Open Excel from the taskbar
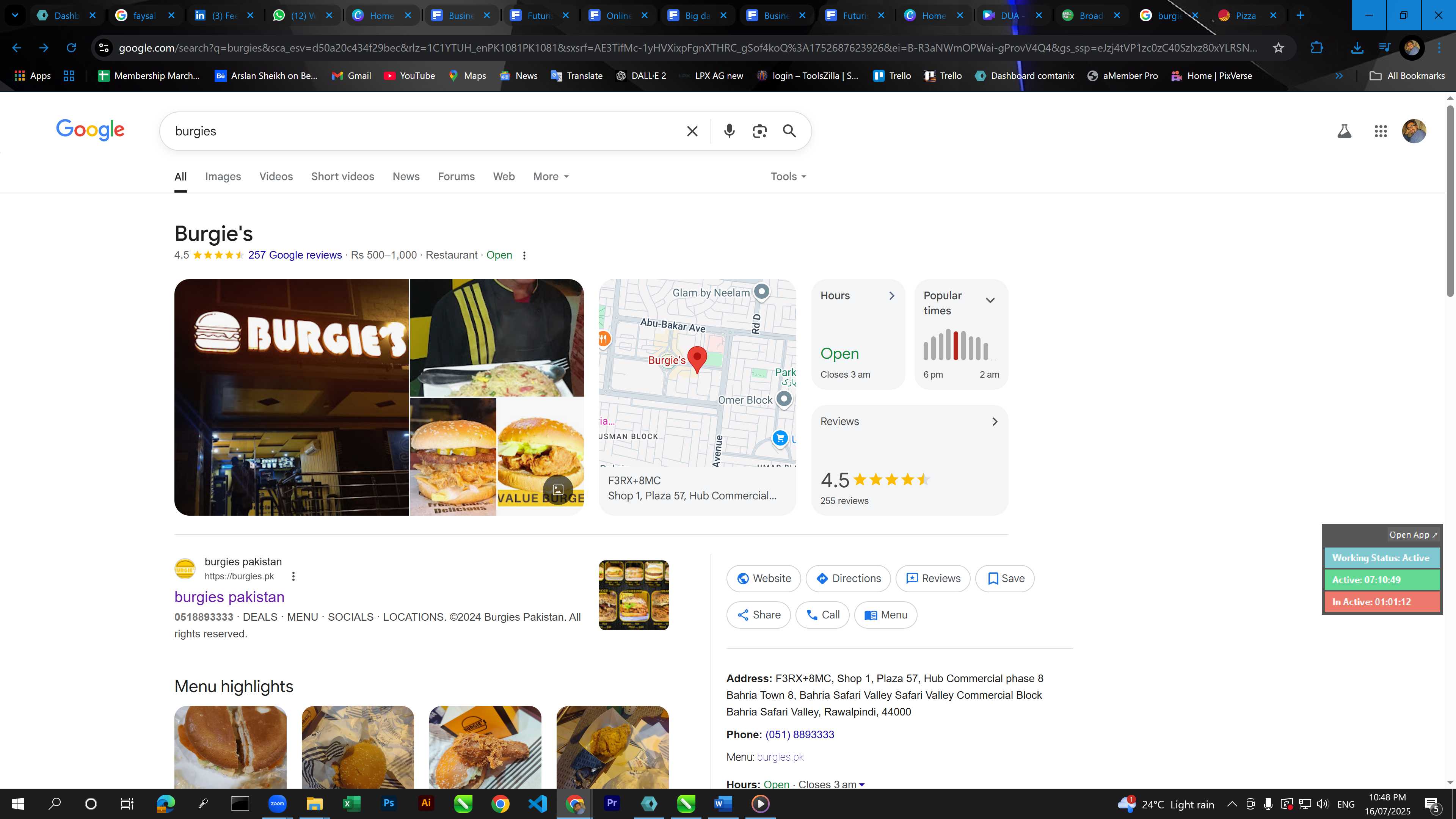Image resolution: width=1456 pixels, height=819 pixels. coord(351,803)
